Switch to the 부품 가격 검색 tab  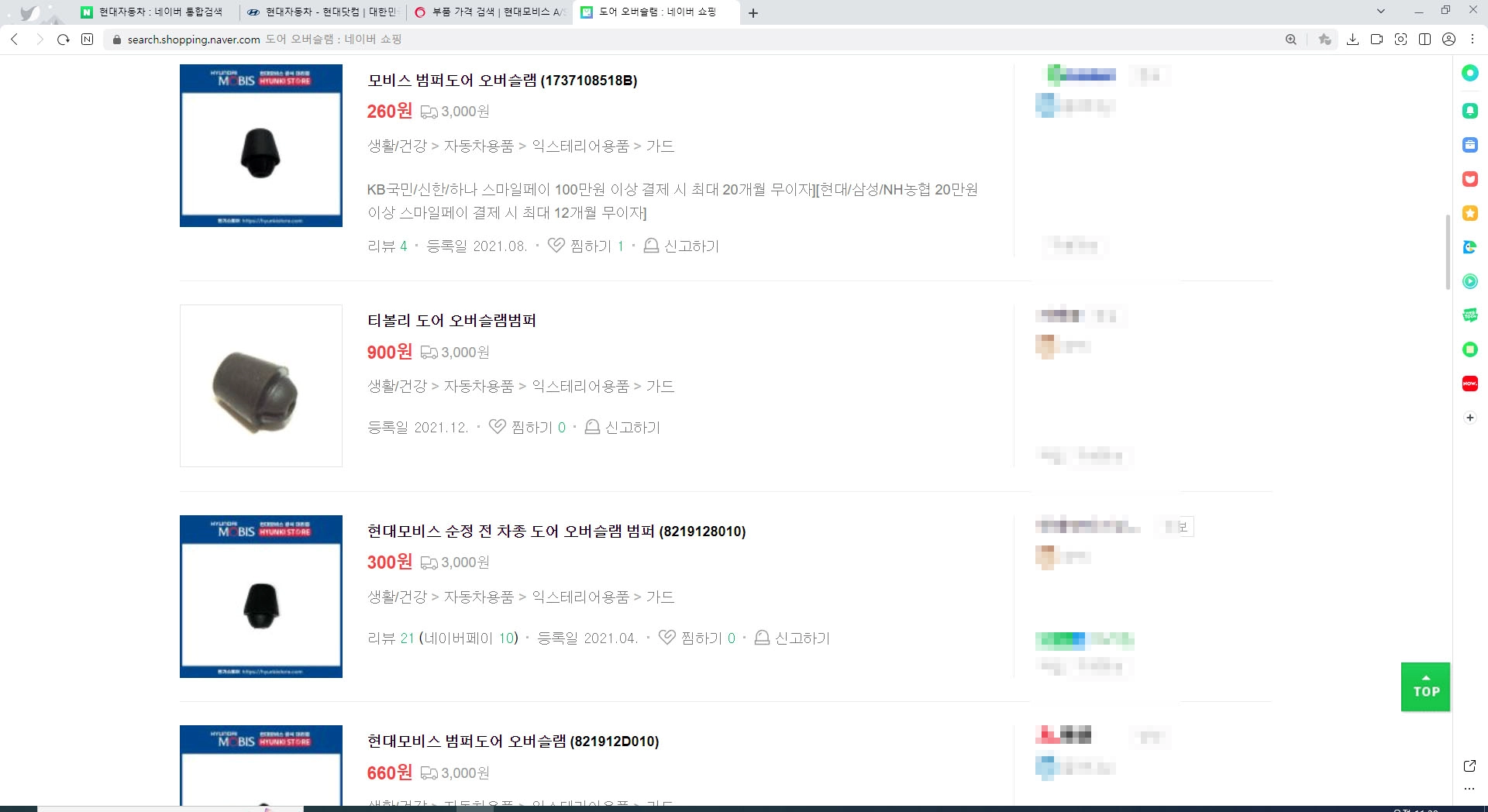coord(488,12)
